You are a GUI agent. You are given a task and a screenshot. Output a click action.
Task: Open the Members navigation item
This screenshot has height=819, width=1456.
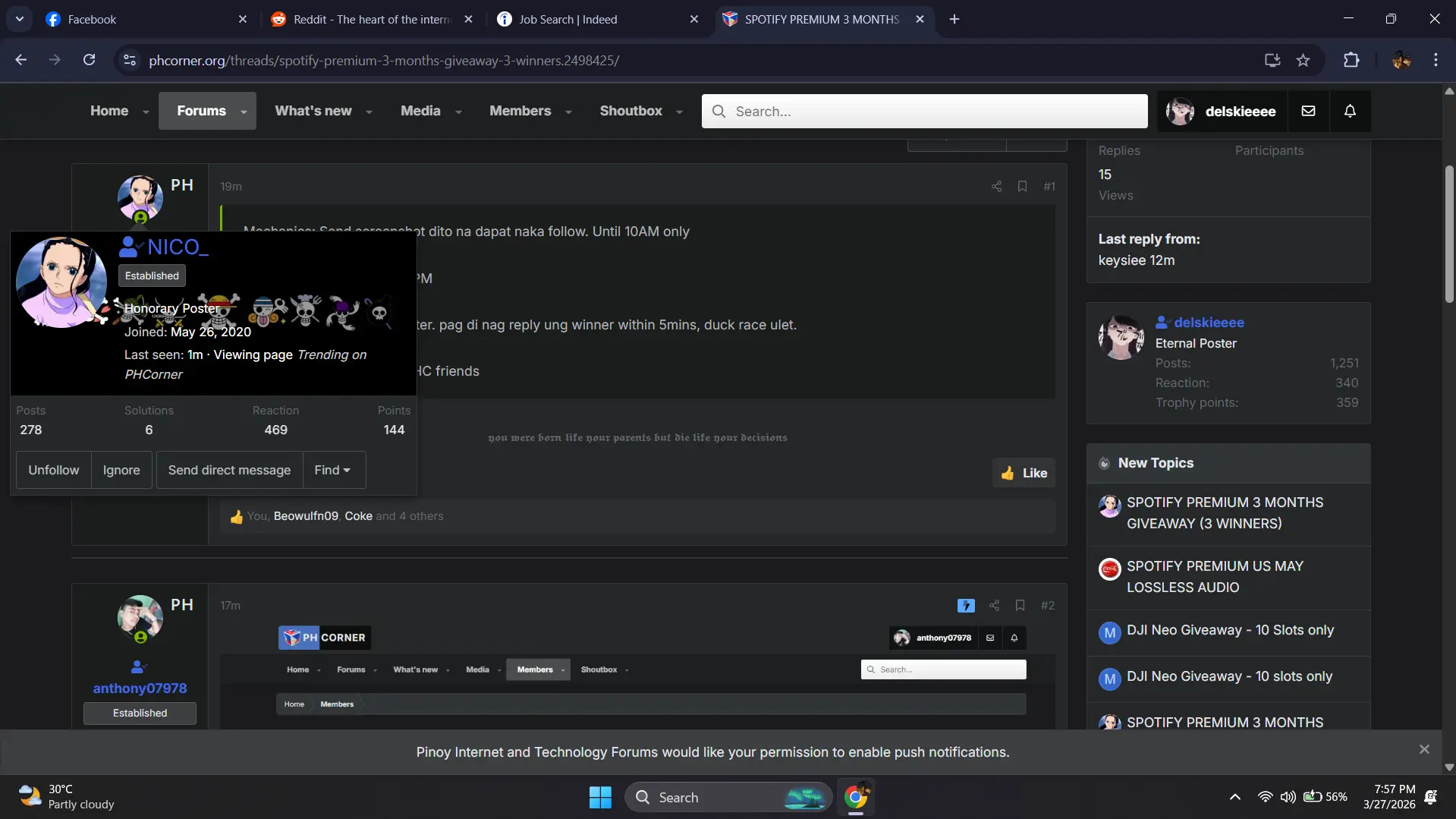tap(520, 111)
